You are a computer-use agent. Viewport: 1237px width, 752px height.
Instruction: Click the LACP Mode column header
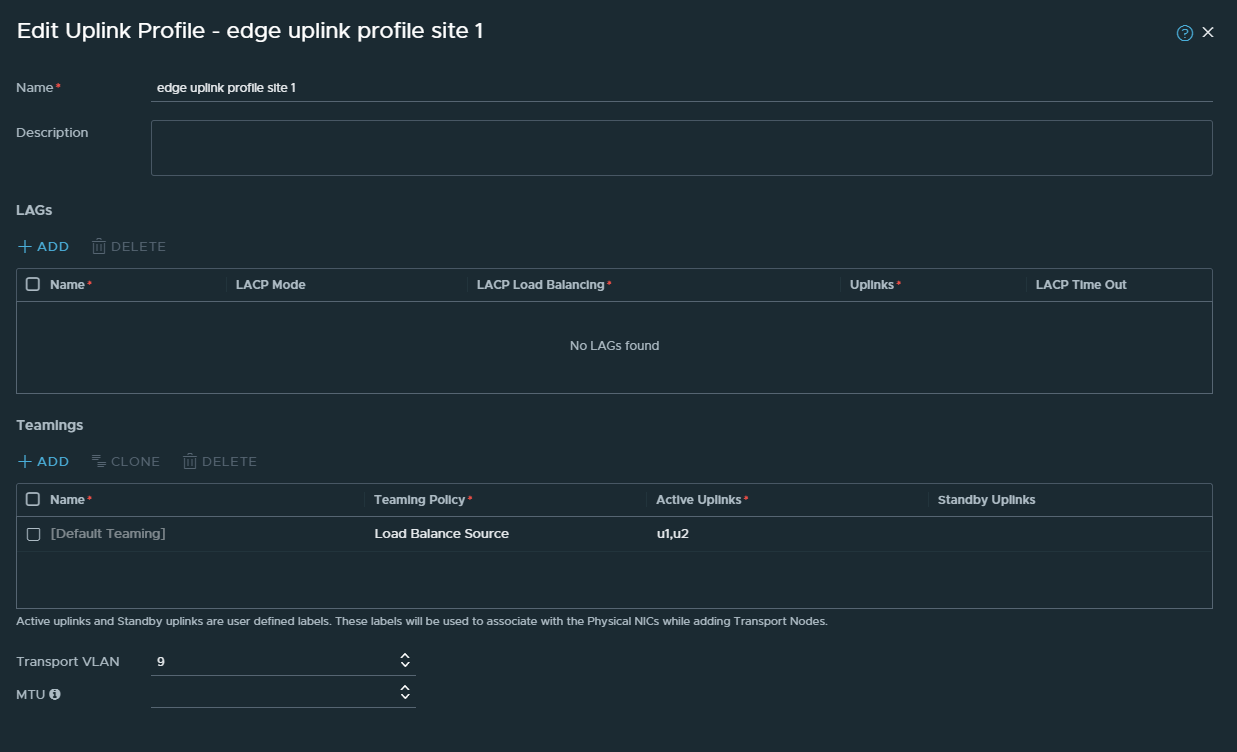271,285
